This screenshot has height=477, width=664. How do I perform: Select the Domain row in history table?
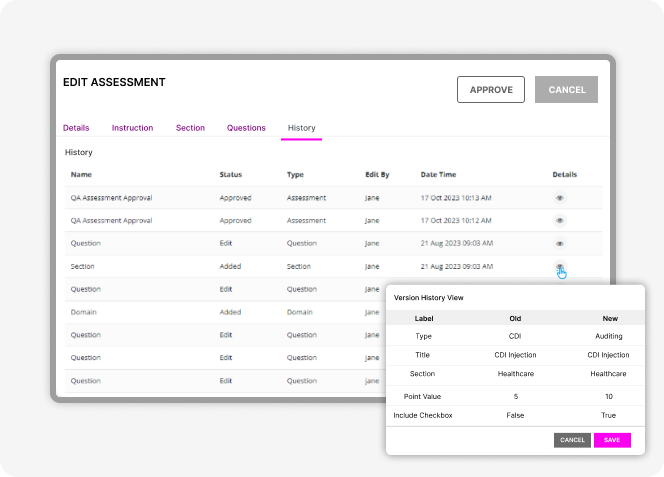84,312
